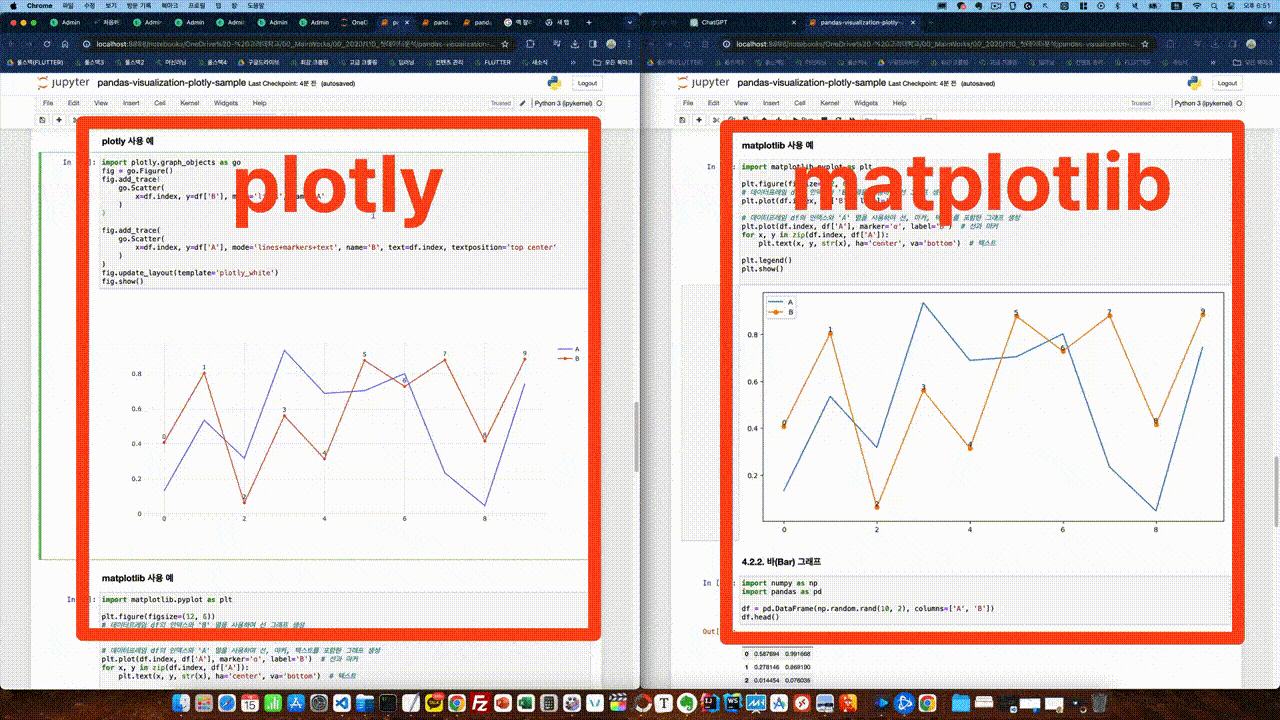The height and width of the screenshot is (720, 1280).
Task: Open the Widgets menu in right Jupyter notebook
Action: click(x=866, y=103)
